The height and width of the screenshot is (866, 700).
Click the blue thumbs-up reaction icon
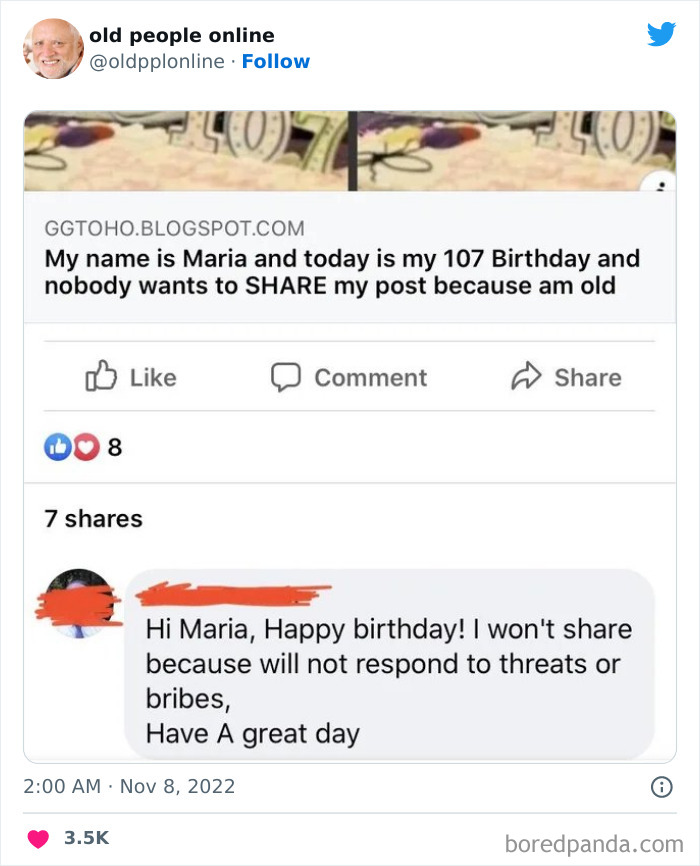[58, 447]
